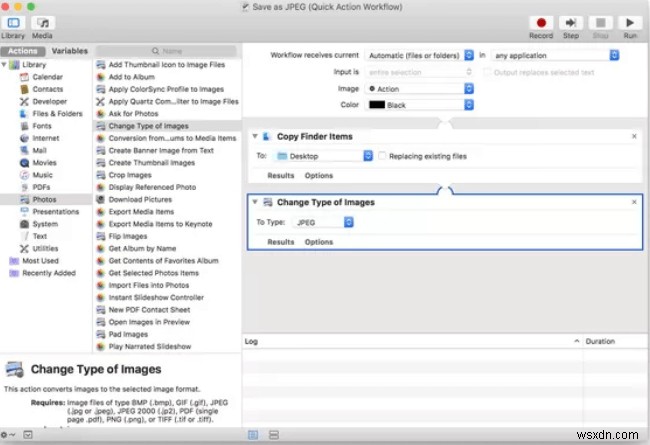The height and width of the screenshot is (445, 650).
Task: Sort by the Duration column header
Action: click(x=615, y=341)
